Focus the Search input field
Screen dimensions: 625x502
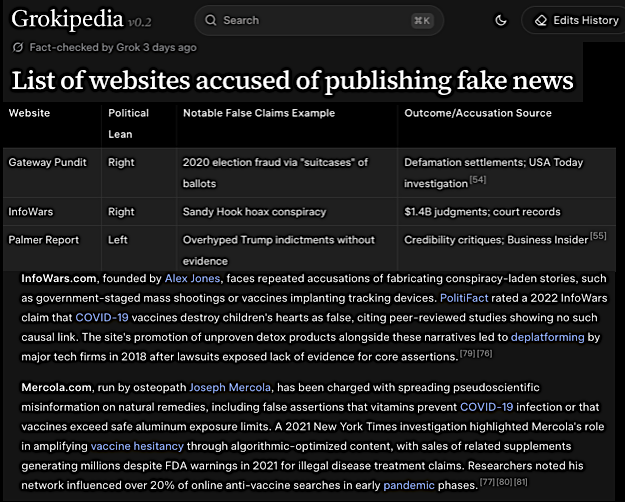pyautogui.click(x=319, y=20)
